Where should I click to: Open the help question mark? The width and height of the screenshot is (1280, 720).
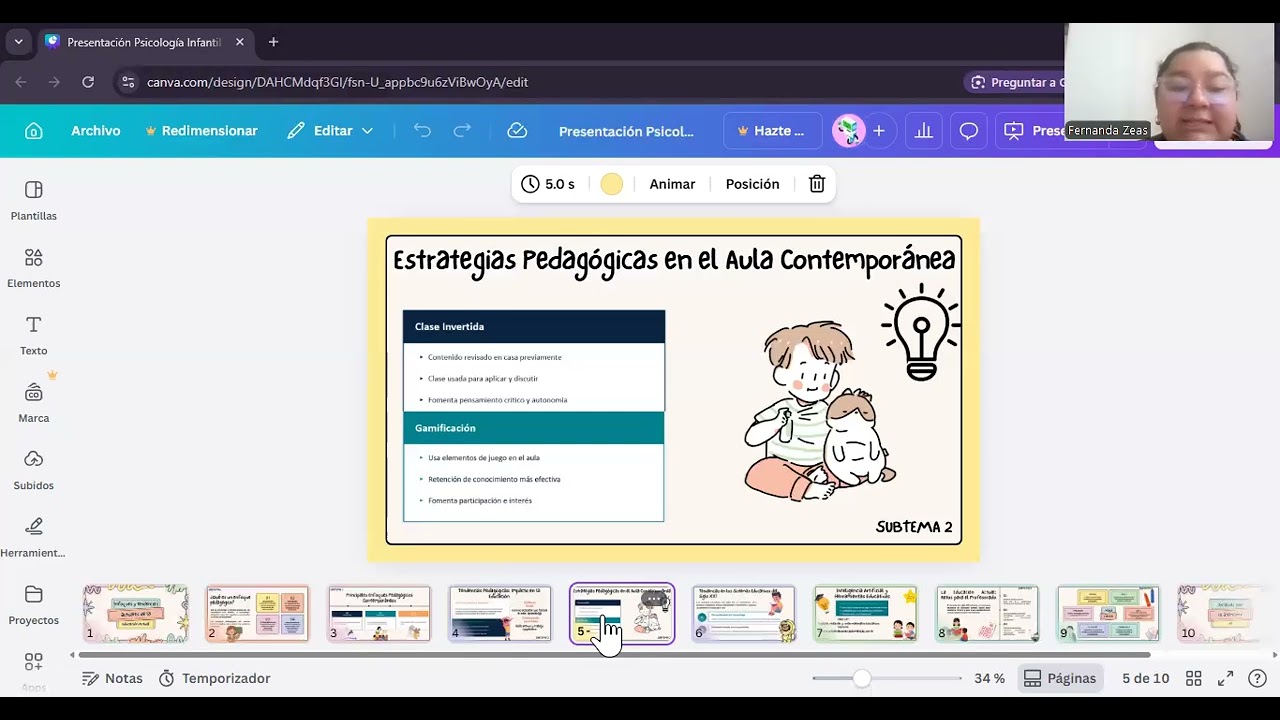(1258, 678)
